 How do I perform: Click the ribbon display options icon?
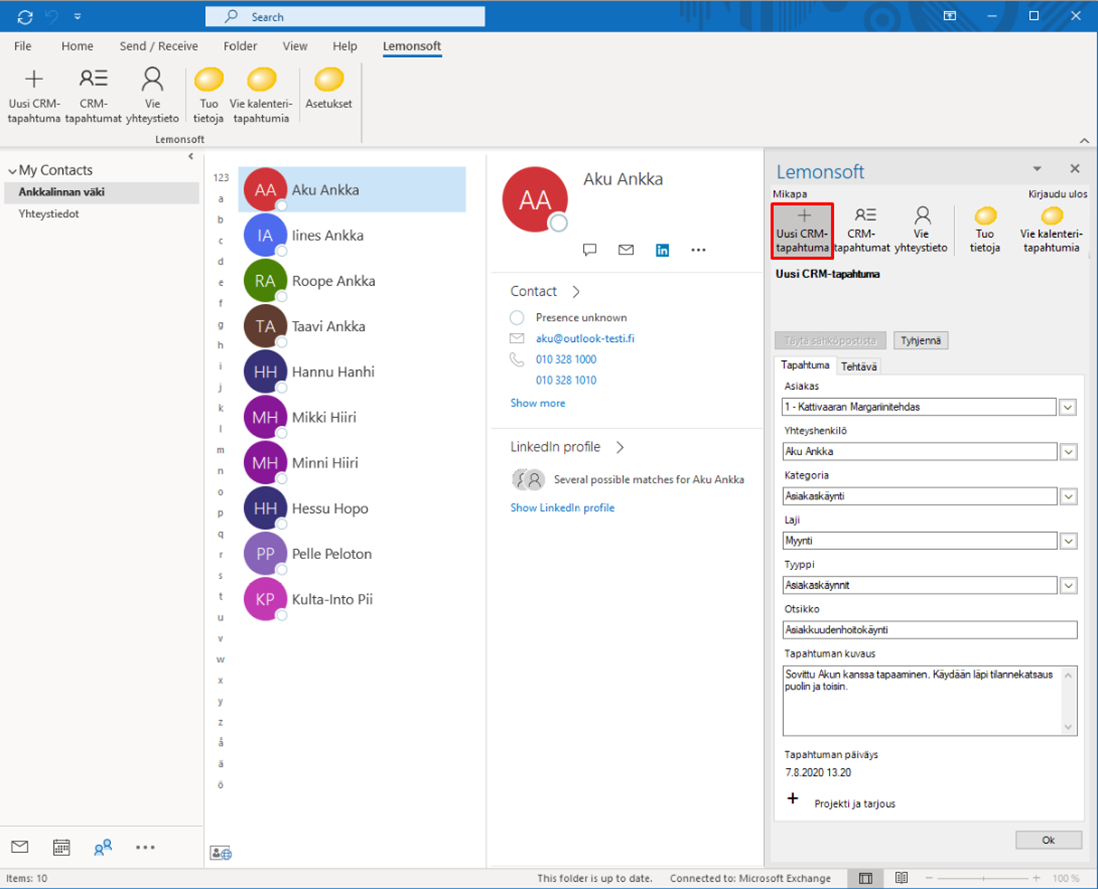[950, 16]
